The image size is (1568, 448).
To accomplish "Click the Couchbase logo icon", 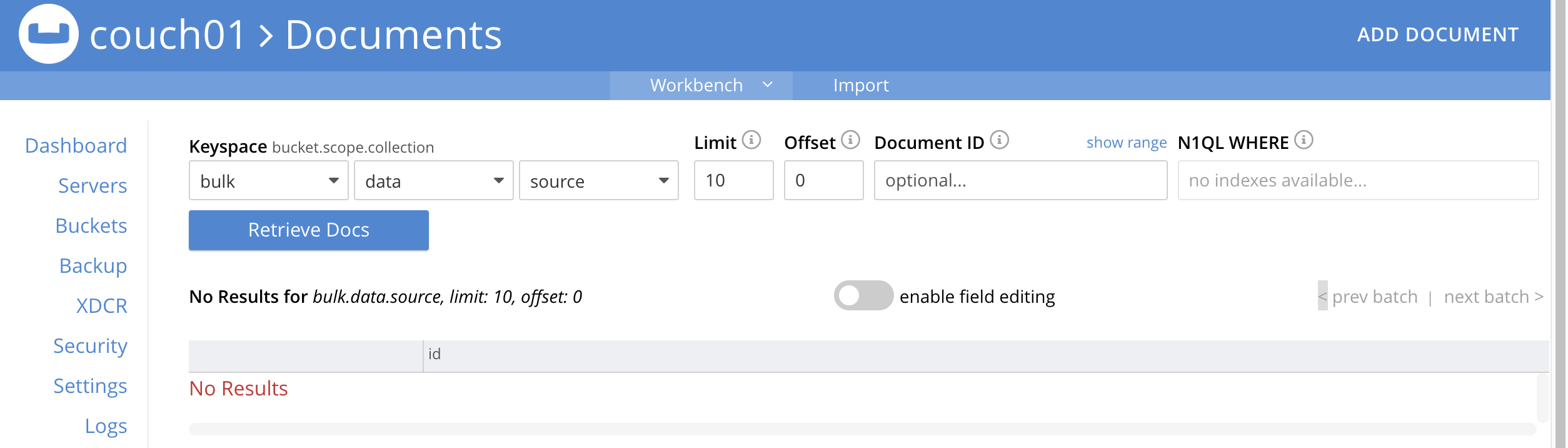I will tap(49, 34).
